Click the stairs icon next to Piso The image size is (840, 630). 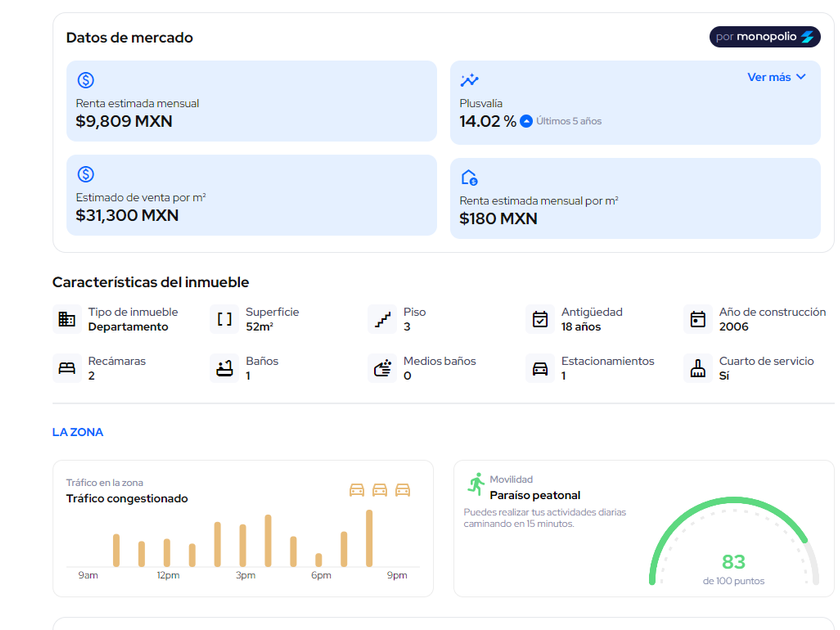(x=382, y=319)
